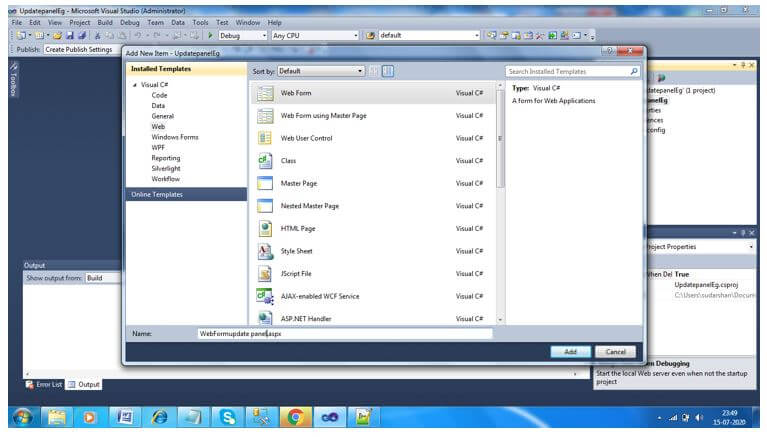
Task: Click the Save All toolbar icon
Action: point(82,36)
